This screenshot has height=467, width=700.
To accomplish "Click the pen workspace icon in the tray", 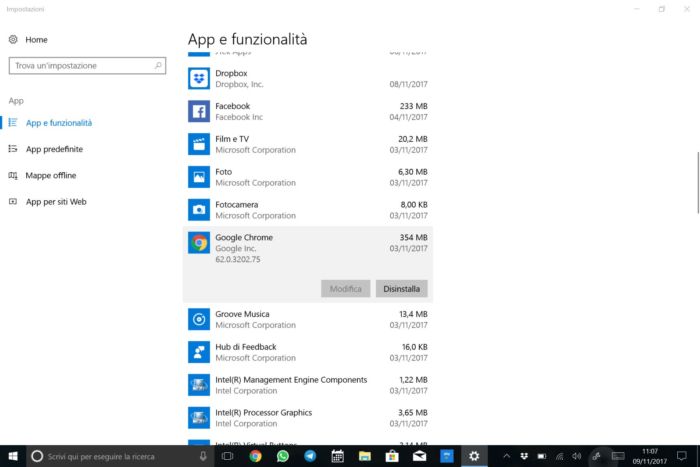I will tap(596, 456).
